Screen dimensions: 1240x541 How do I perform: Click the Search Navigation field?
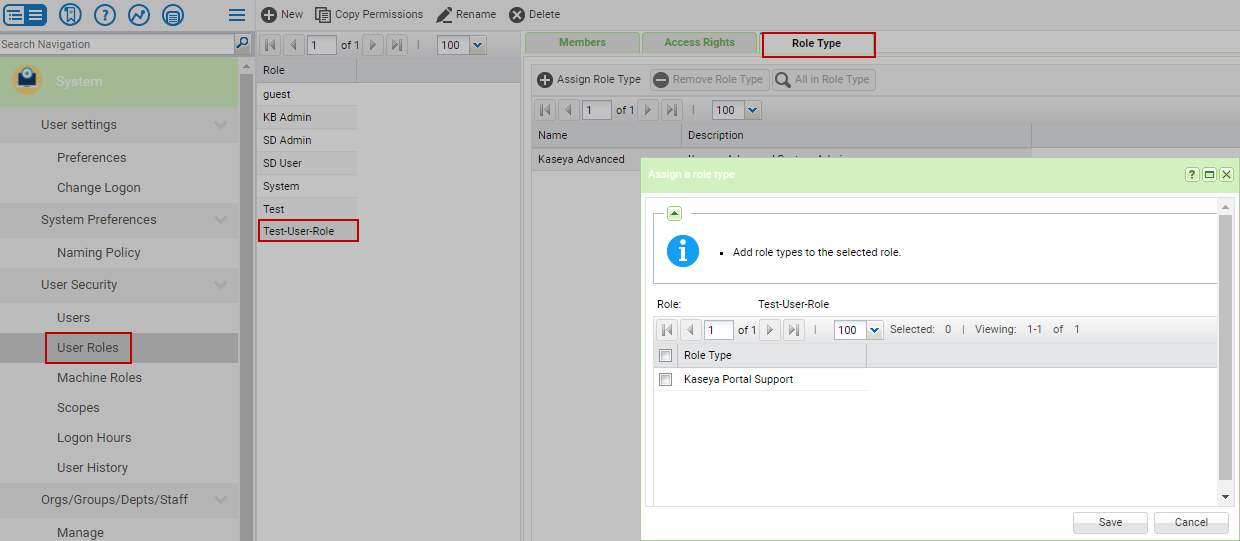pos(117,44)
